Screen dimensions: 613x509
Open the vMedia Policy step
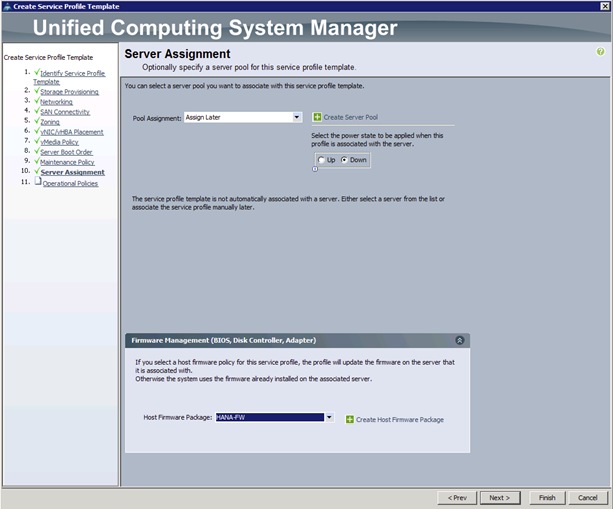click(59, 142)
